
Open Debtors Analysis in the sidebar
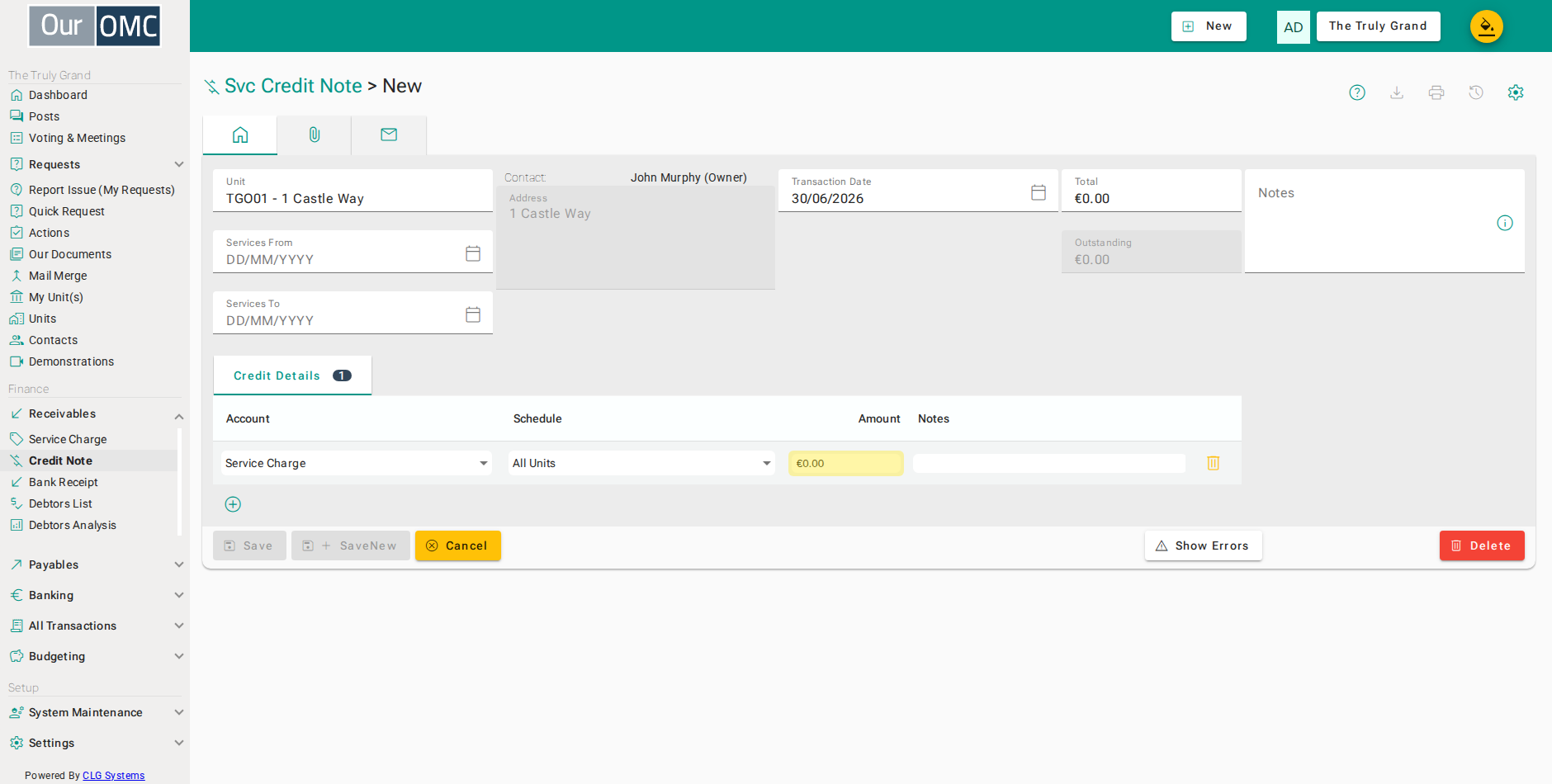point(73,525)
